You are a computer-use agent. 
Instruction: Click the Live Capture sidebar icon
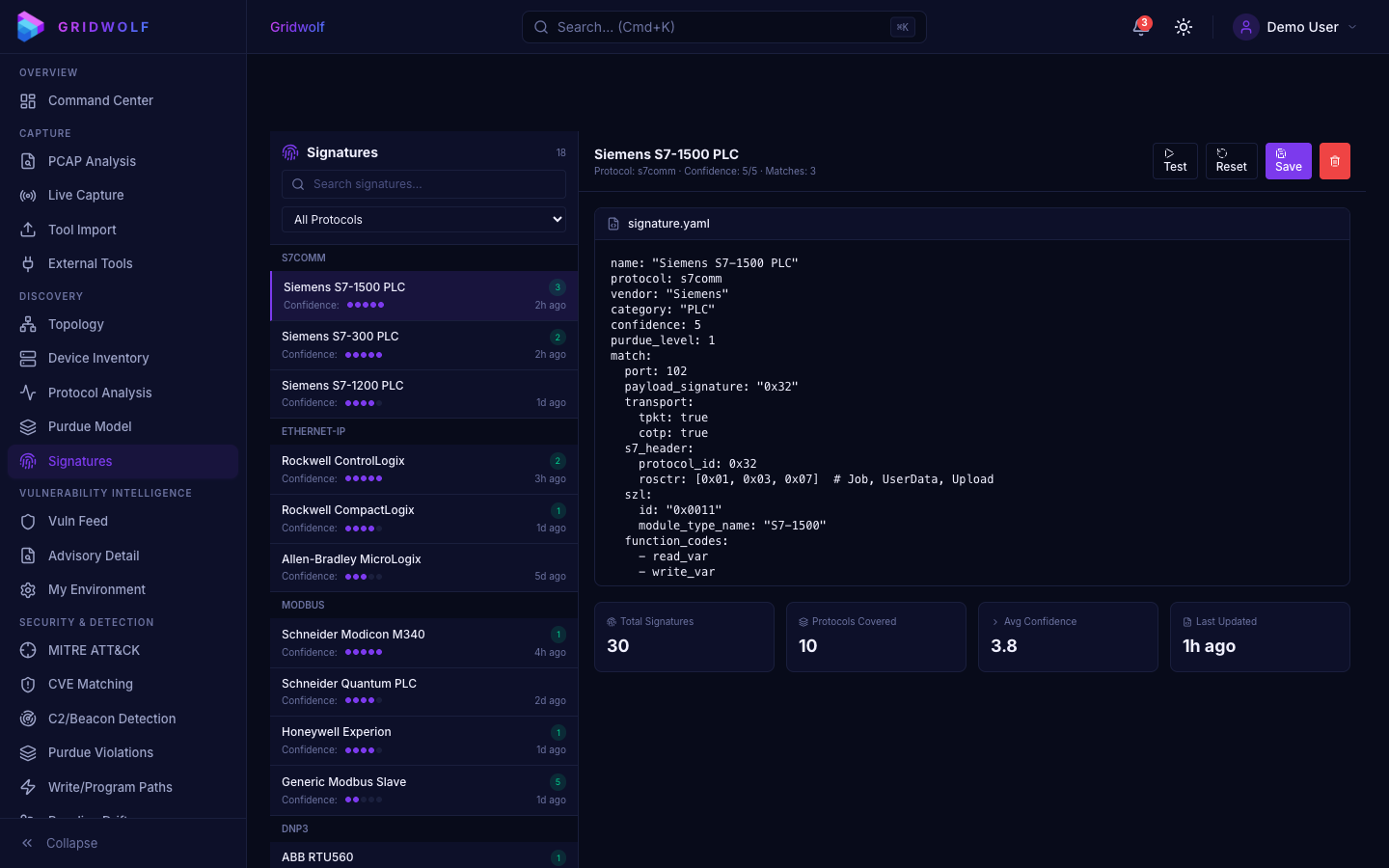[28, 196]
